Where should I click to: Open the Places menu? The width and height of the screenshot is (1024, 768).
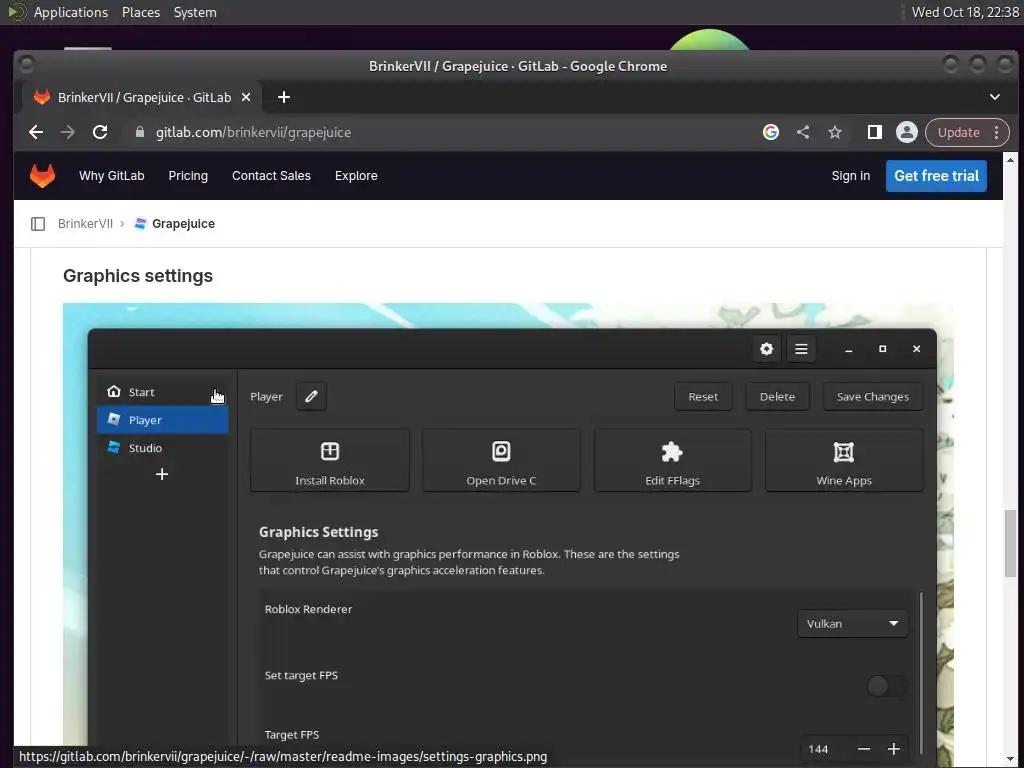click(x=141, y=12)
